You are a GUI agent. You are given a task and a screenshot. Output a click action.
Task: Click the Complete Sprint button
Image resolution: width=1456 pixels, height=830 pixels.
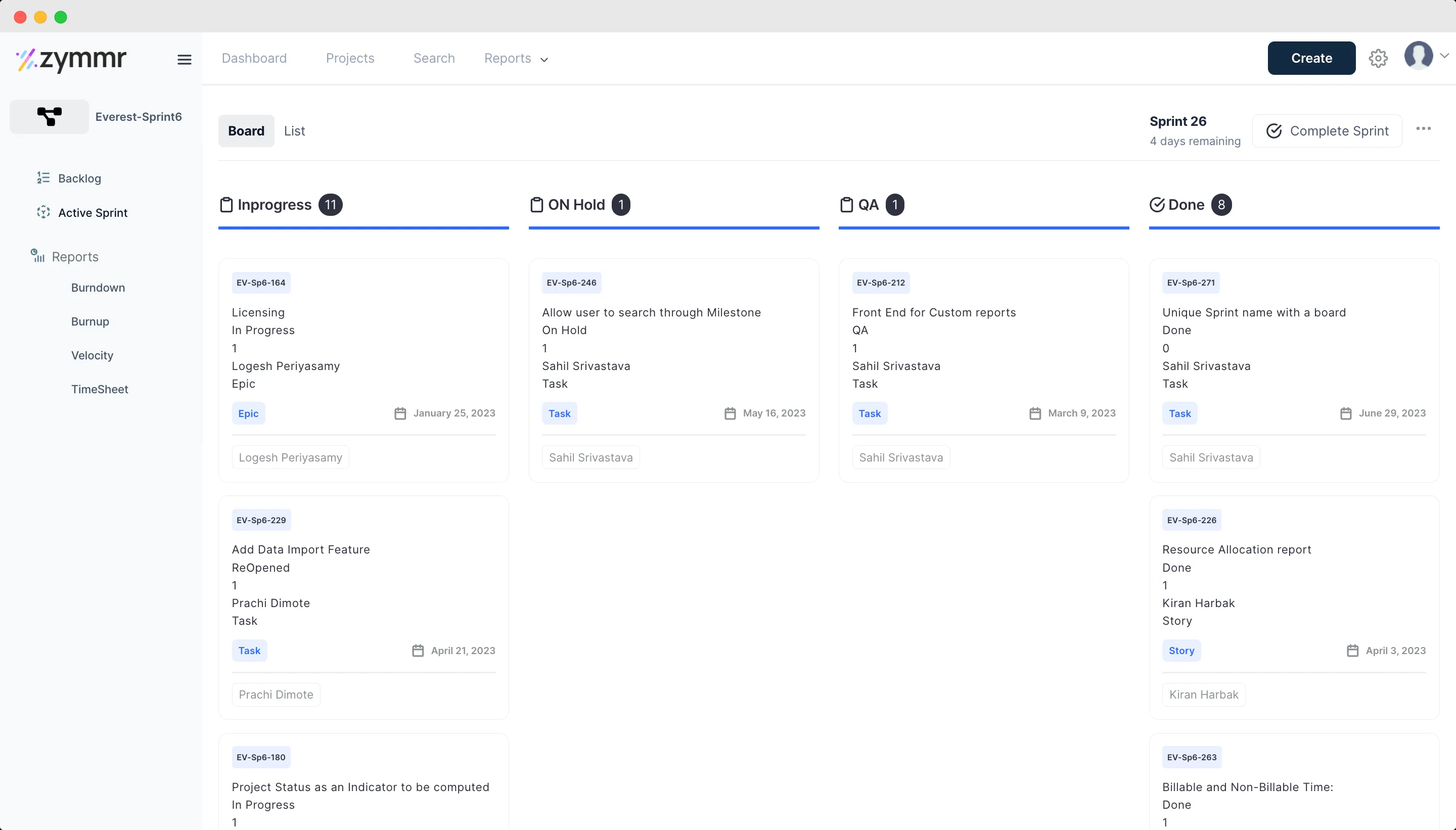tap(1327, 131)
